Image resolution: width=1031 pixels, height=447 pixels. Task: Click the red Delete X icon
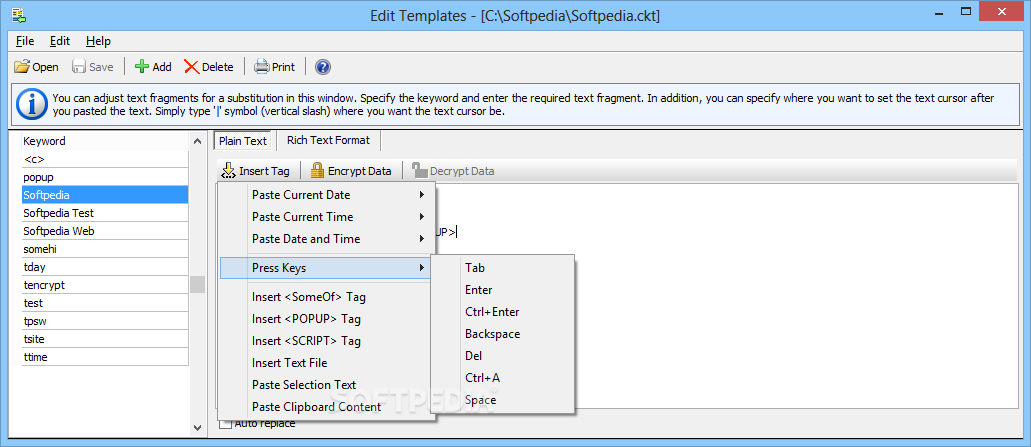pos(191,67)
